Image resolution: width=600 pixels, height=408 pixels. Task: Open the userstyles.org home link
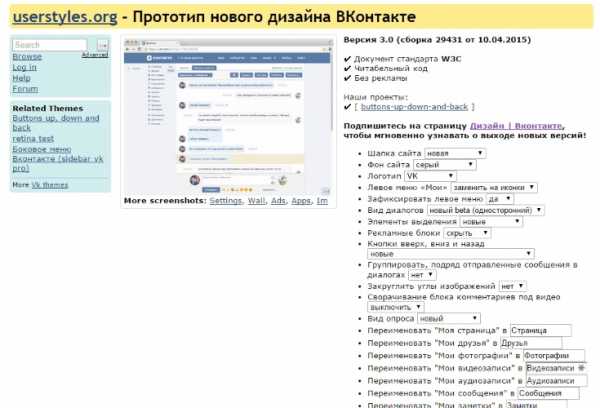pyautogui.click(x=65, y=17)
